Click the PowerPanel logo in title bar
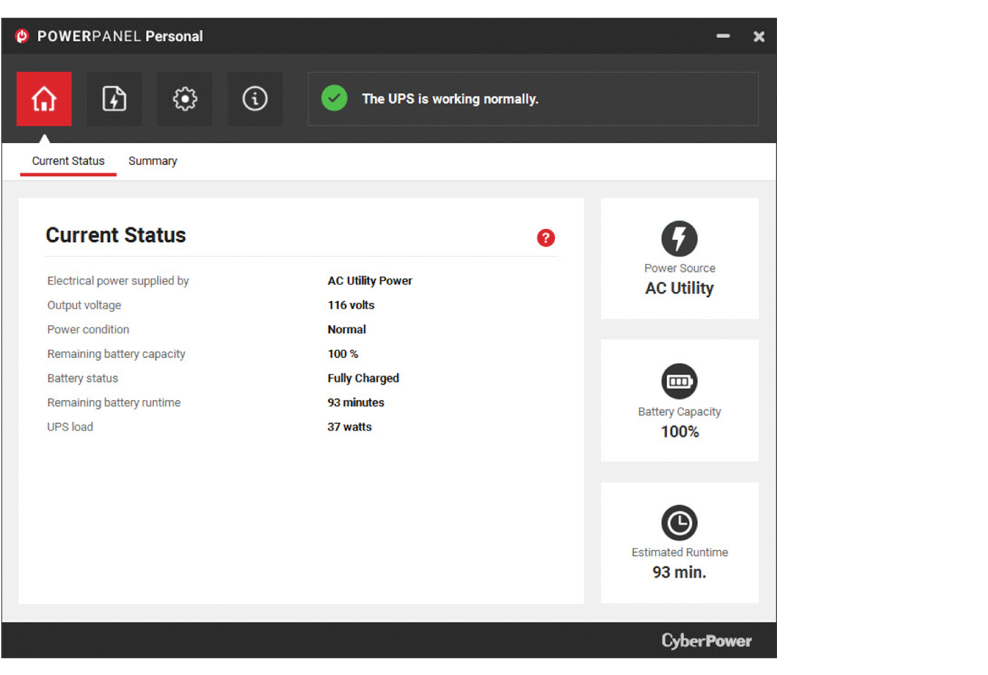Image resolution: width=988 pixels, height=675 pixels. 22,36
